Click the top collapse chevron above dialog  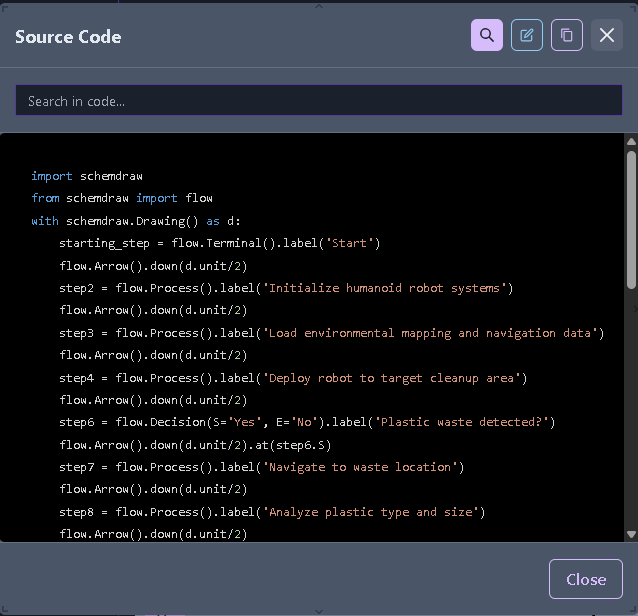point(319,6)
